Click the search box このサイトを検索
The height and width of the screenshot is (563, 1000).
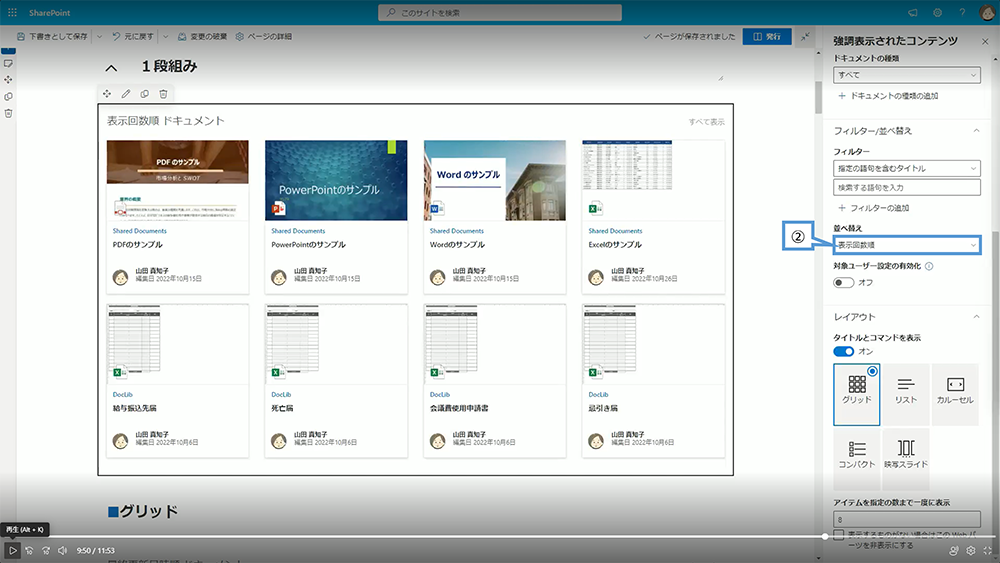[x=499, y=13]
